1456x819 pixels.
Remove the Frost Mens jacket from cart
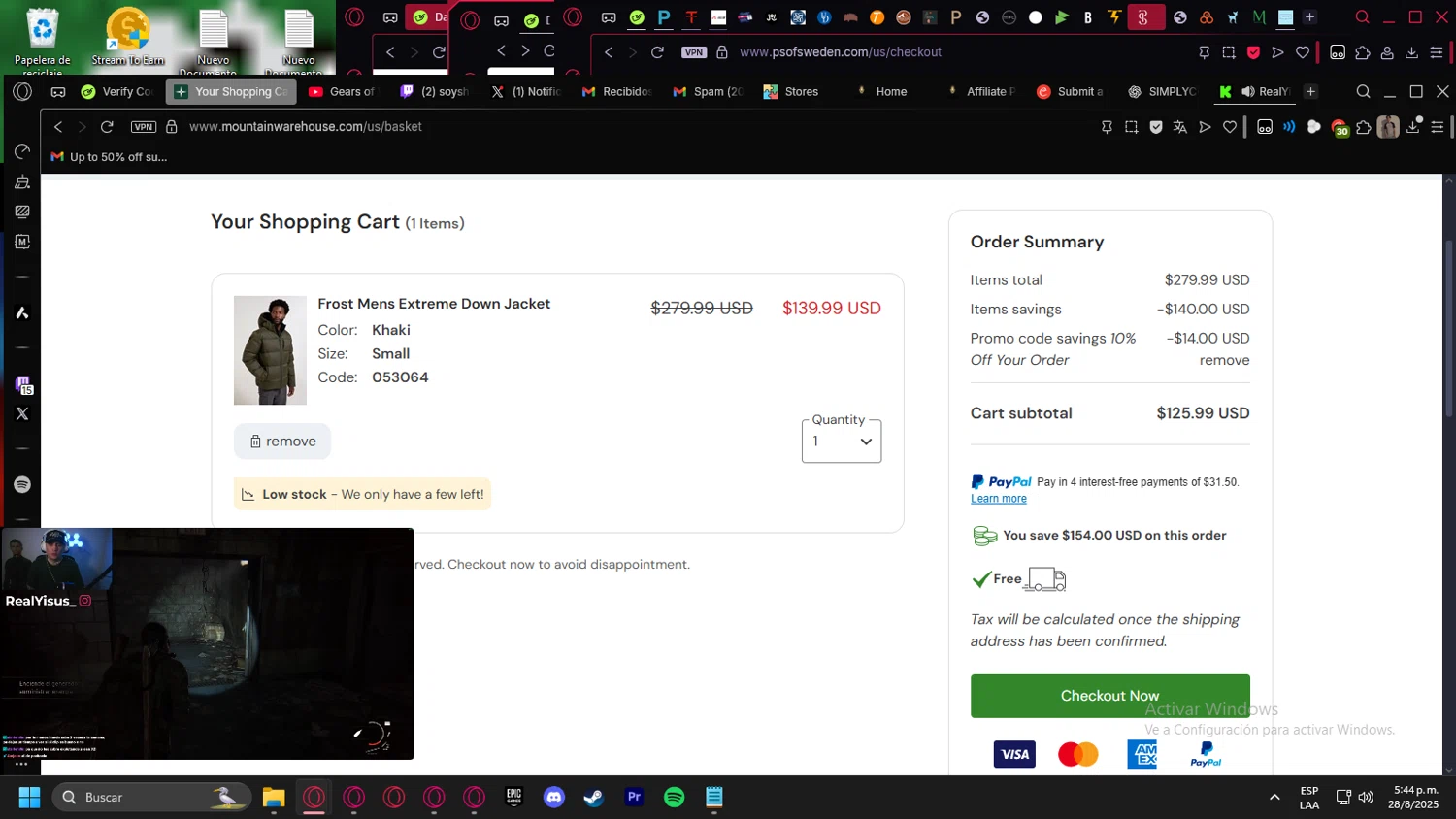pyautogui.click(x=282, y=442)
